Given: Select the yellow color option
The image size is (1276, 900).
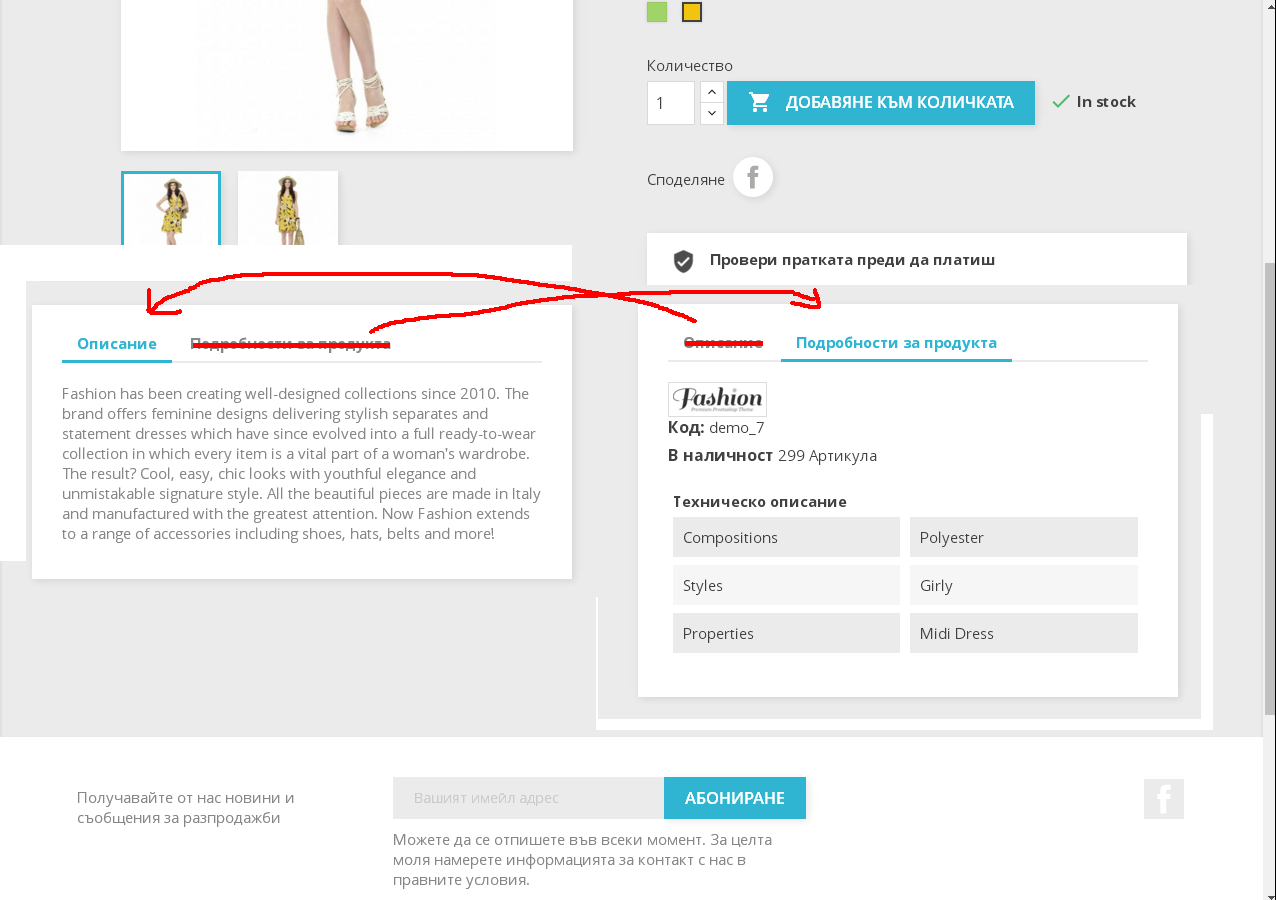Looking at the screenshot, I should [692, 12].
